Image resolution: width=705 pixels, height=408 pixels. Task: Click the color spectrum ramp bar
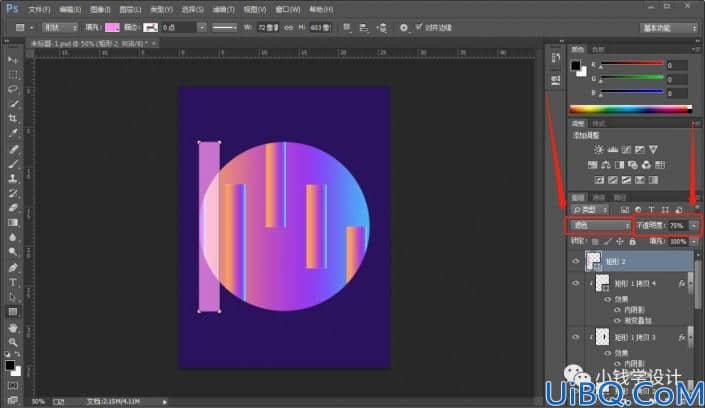(630, 109)
